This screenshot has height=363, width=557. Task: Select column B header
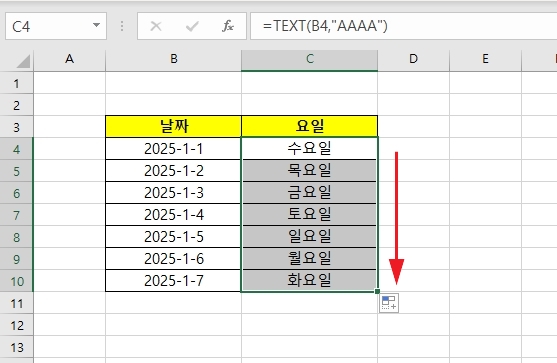pos(173,59)
